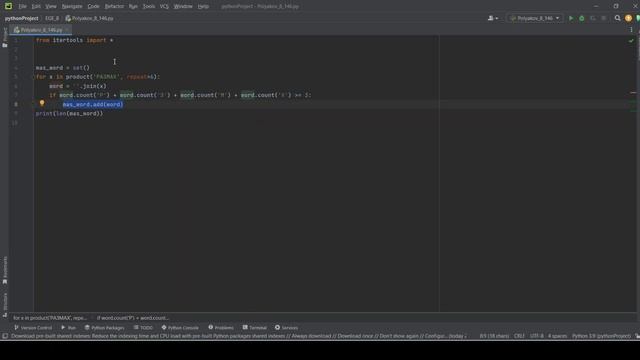Run the script with green play icon
The height and width of the screenshot is (360, 640).
click(571, 18)
